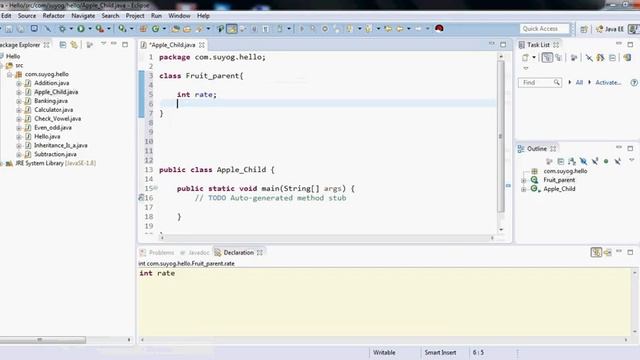Screen dimensions: 640x360
Task: Click Collapse All icon in Package Explorer
Action: [62, 44]
